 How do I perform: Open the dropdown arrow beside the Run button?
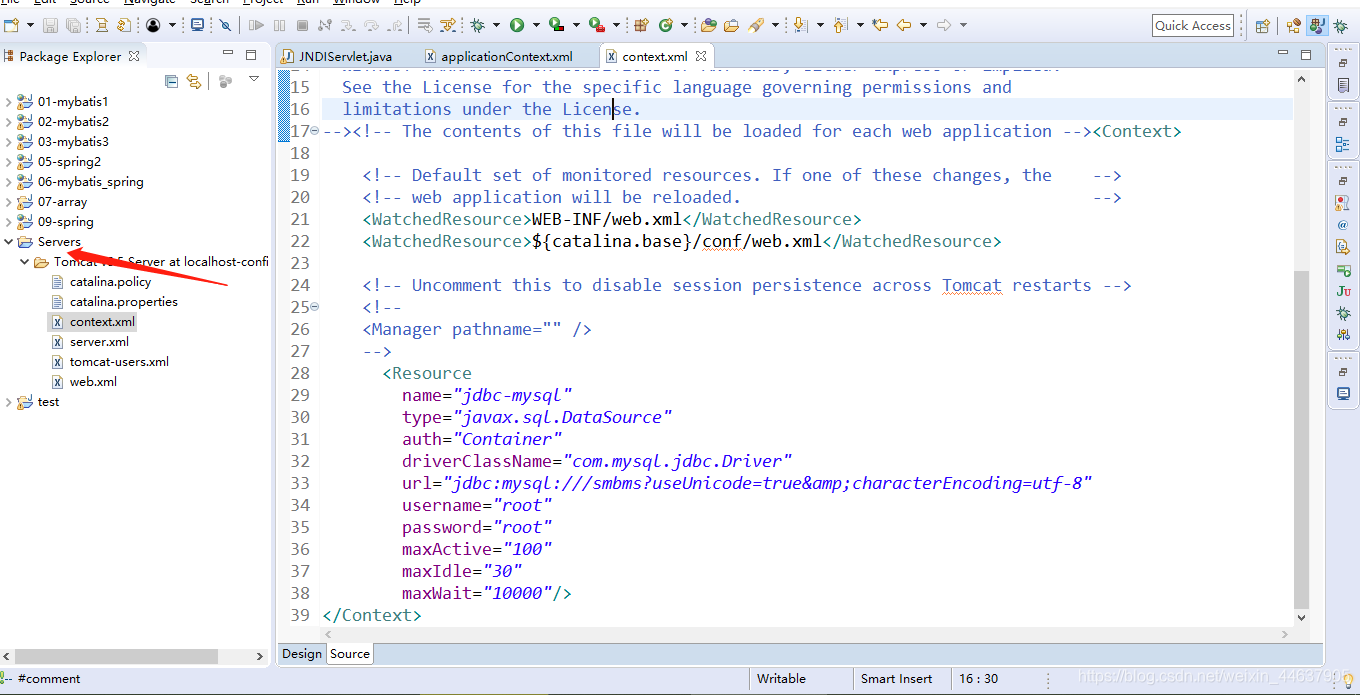click(536, 25)
